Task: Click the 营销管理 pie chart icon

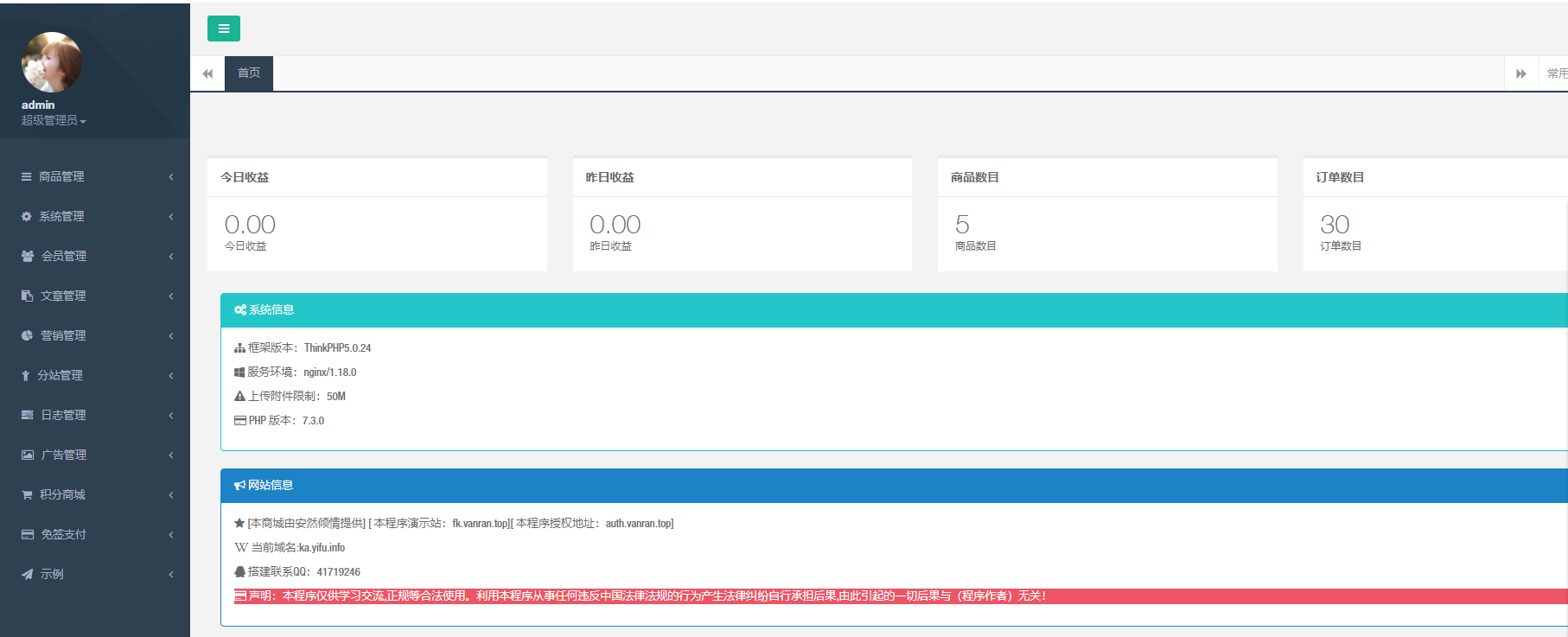Action: coord(28,335)
